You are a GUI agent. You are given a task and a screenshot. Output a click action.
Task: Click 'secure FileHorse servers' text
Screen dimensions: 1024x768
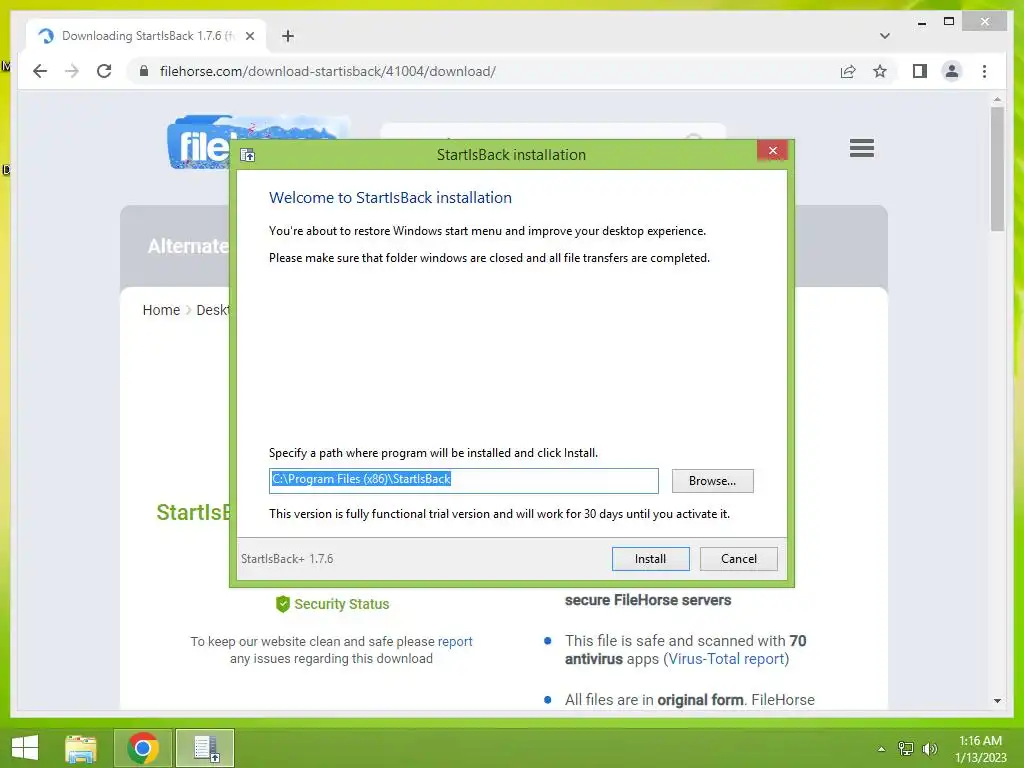pyautogui.click(x=648, y=600)
